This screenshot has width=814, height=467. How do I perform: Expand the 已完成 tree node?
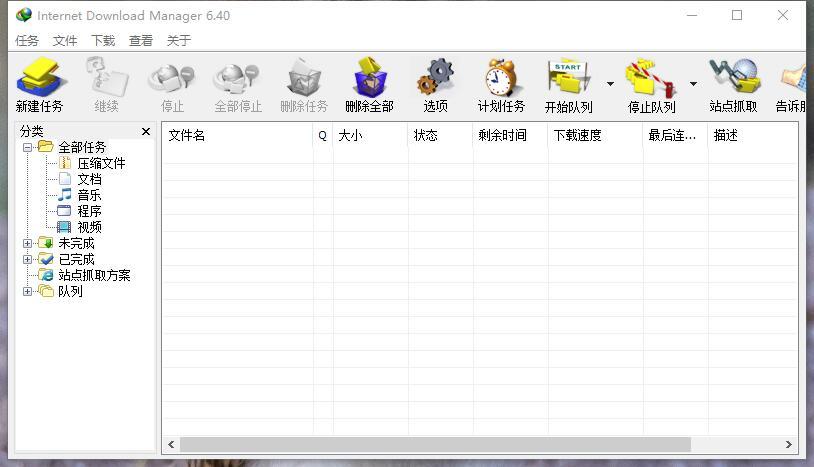(x=28, y=259)
